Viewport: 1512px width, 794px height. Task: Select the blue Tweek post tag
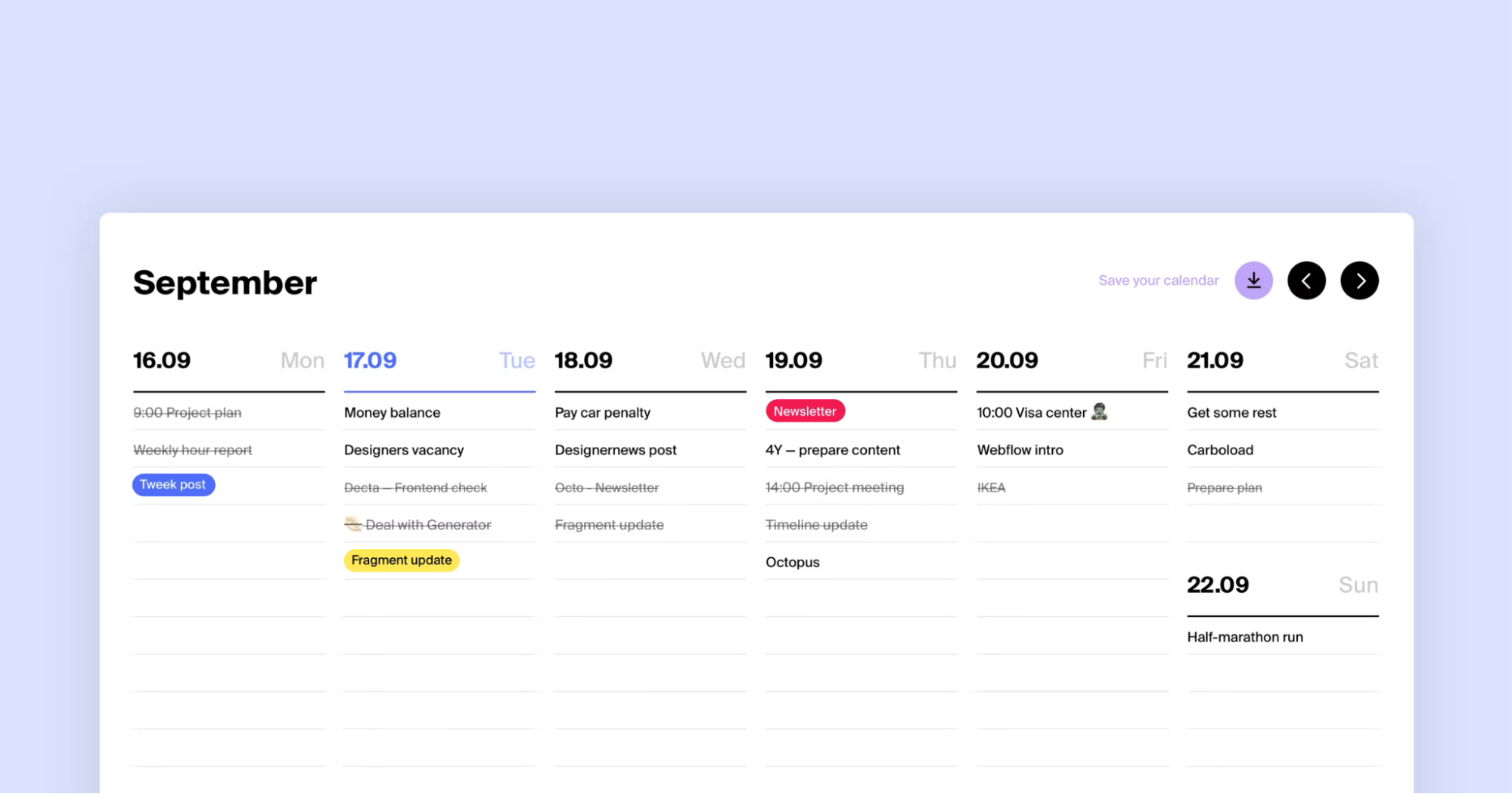point(173,485)
